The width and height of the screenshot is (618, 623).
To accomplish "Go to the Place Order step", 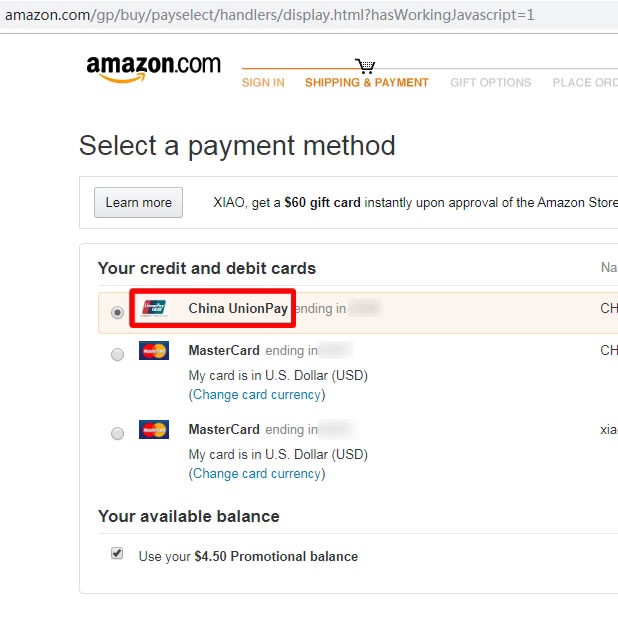I will pyautogui.click(x=585, y=83).
